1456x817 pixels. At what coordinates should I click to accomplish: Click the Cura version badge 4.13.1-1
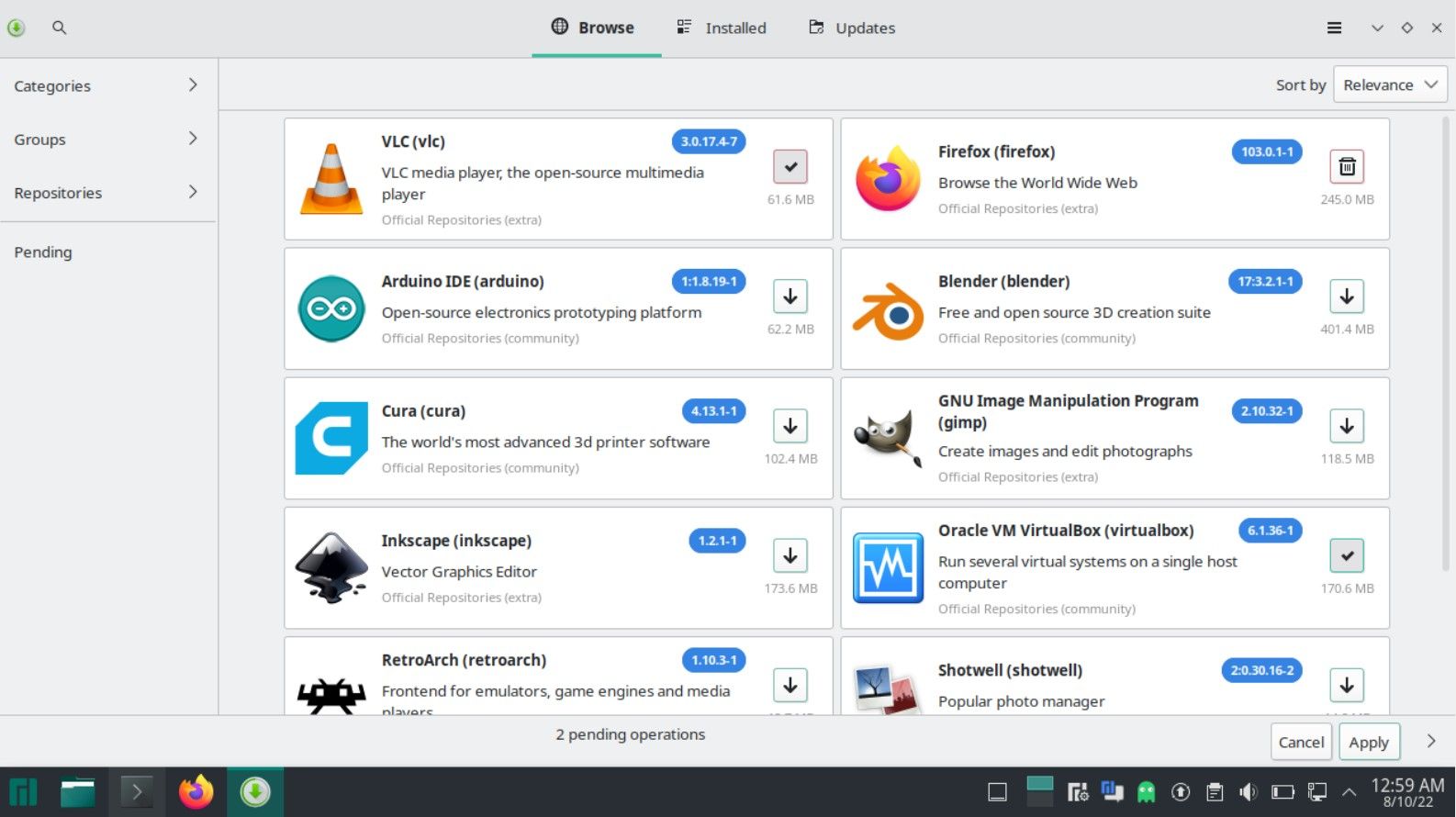click(x=713, y=411)
